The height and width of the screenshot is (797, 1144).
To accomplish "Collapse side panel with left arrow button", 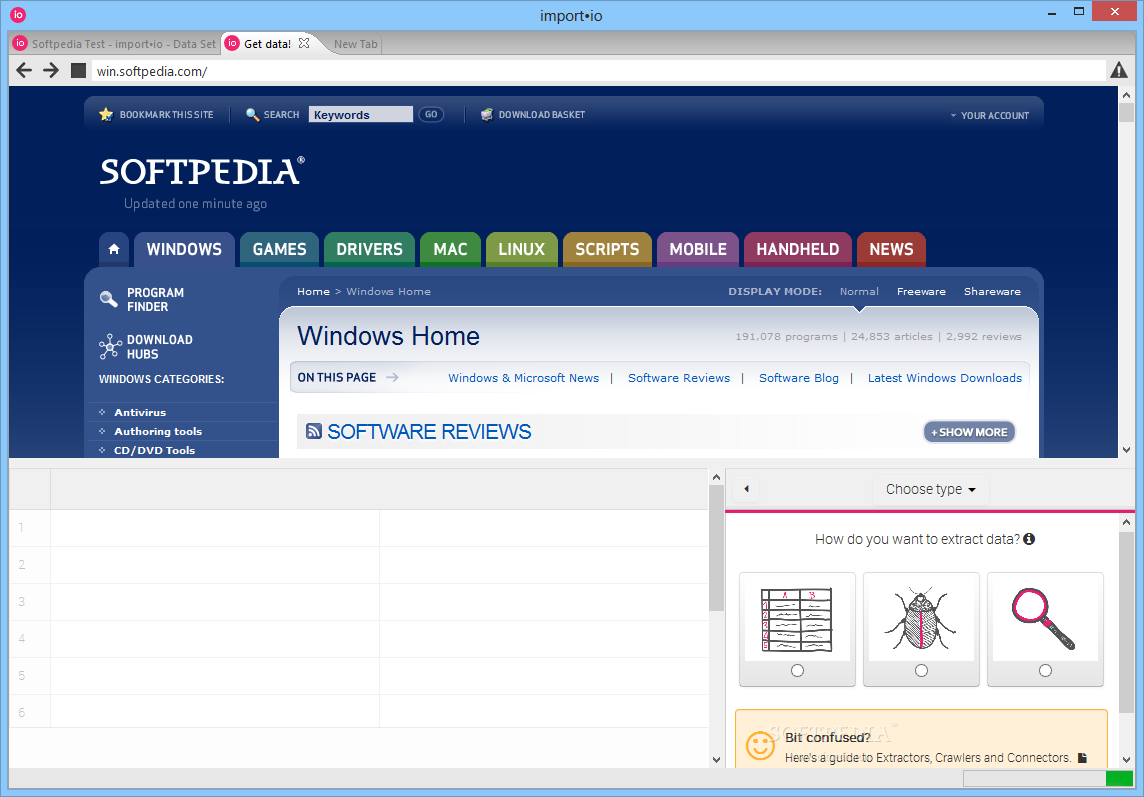I will coord(746,489).
